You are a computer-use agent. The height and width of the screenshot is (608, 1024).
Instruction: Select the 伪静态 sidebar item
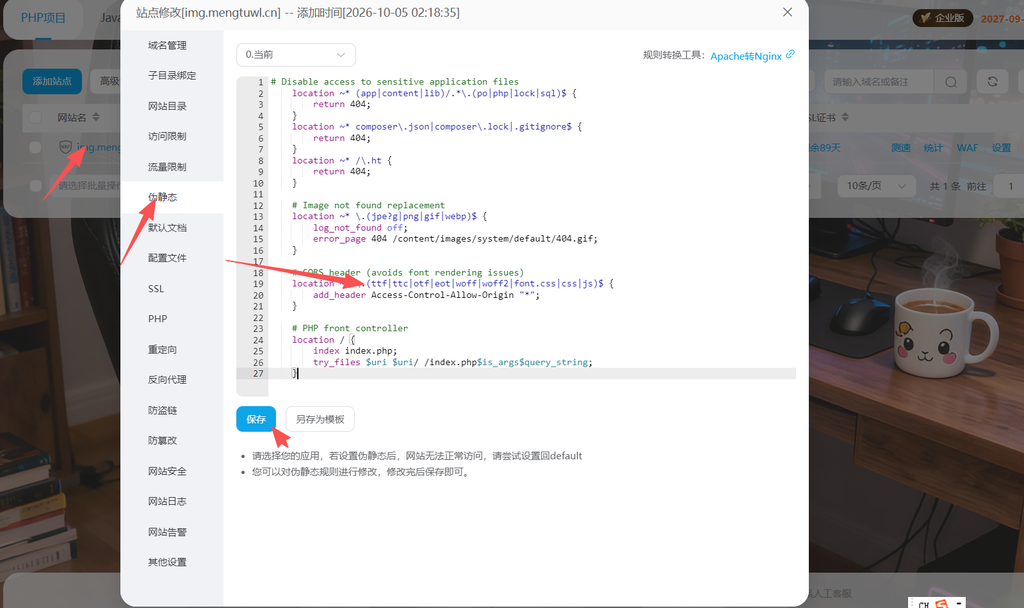coord(163,197)
